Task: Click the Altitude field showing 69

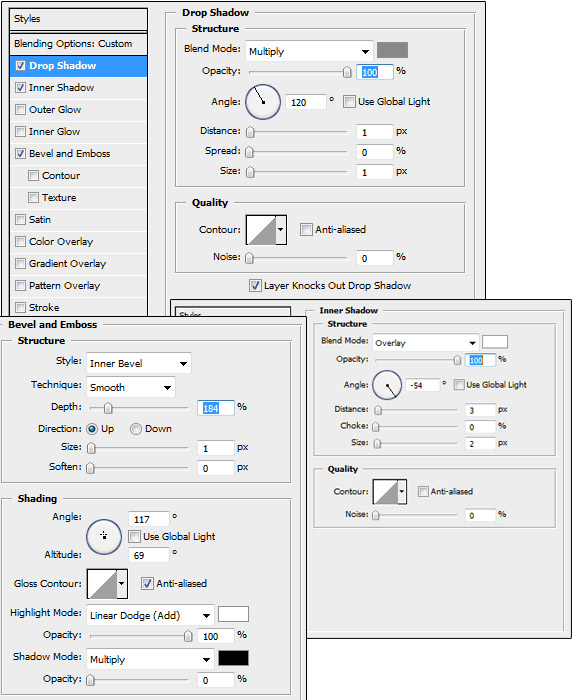Action: 149,555
